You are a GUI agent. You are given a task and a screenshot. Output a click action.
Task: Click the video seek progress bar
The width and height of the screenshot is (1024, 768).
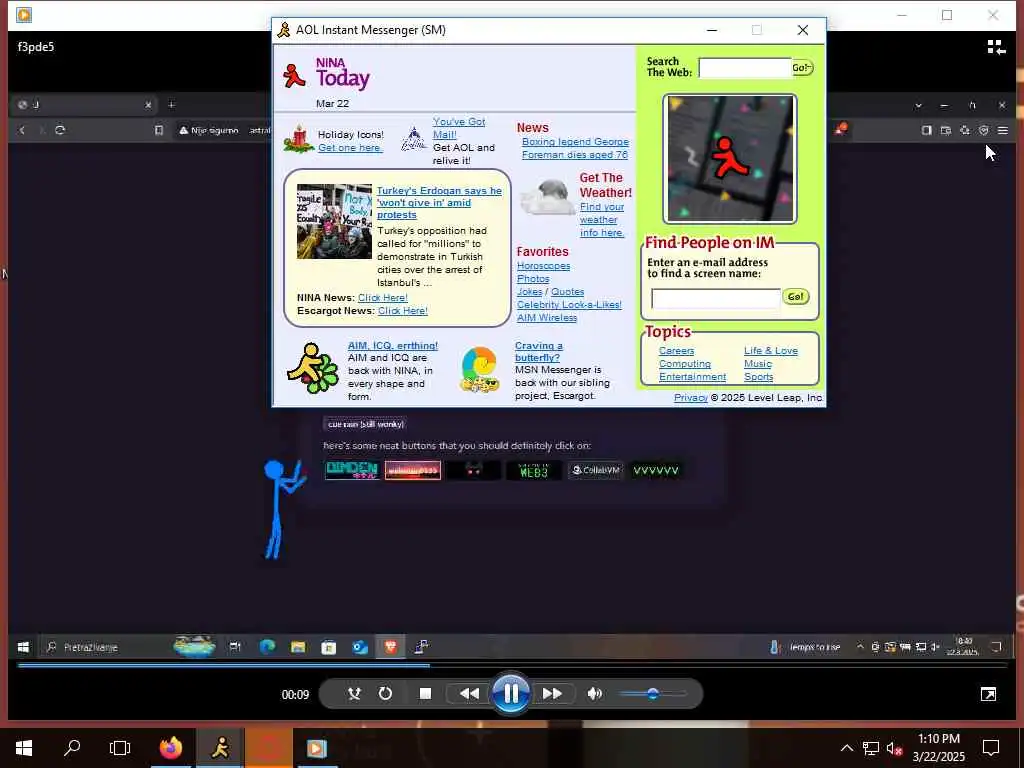[x=512, y=665]
